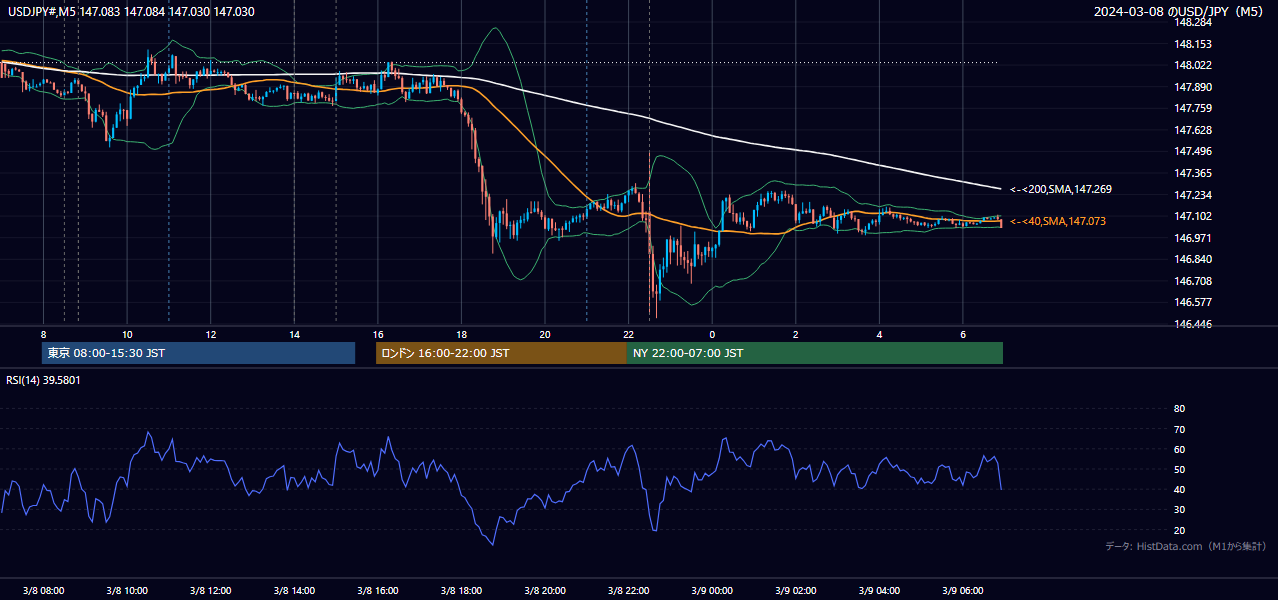Click the RSI(14) 39.5801 indicator label
This screenshot has width=1278, height=600.
point(43,380)
